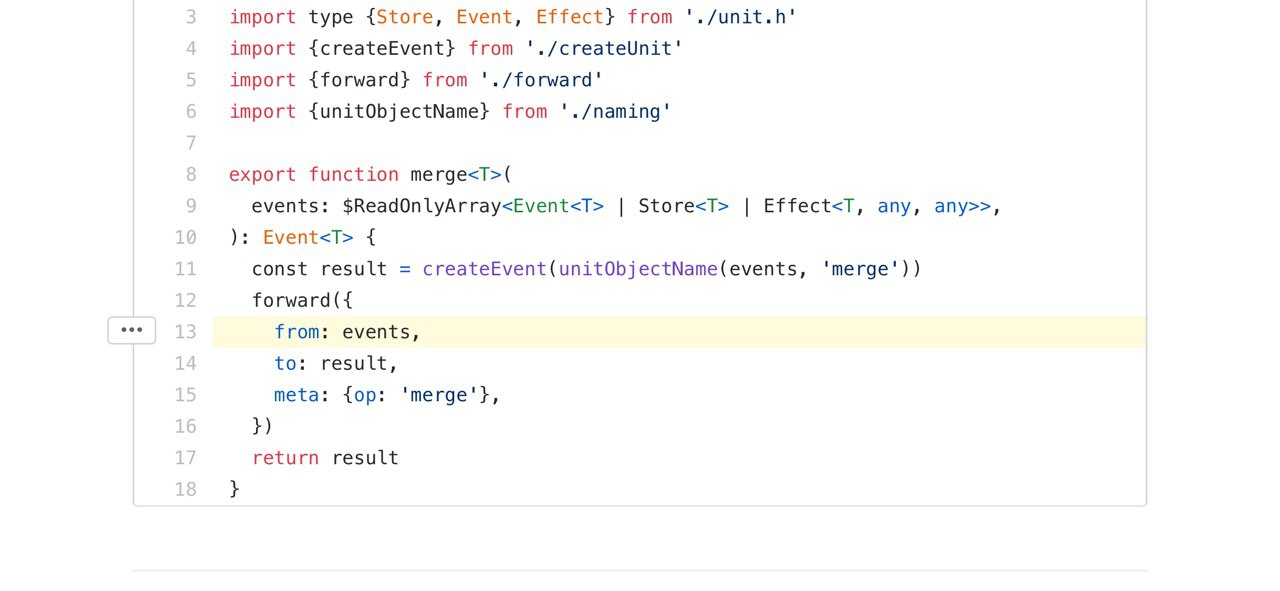The height and width of the screenshot is (591, 1280).
Task: Click 'return result' statement
Action: pyautogui.click(x=325, y=458)
